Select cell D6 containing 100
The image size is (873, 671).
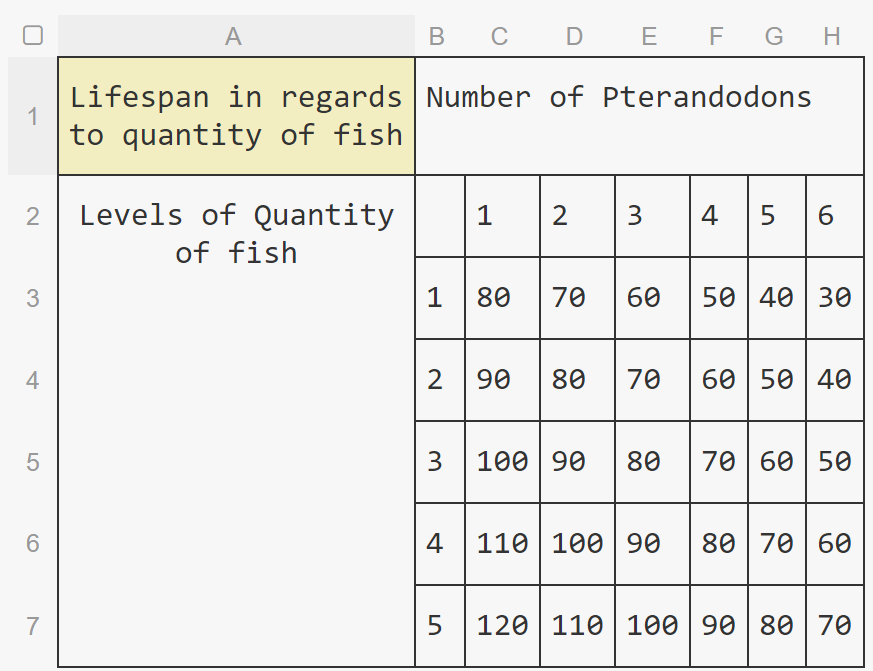pos(577,543)
